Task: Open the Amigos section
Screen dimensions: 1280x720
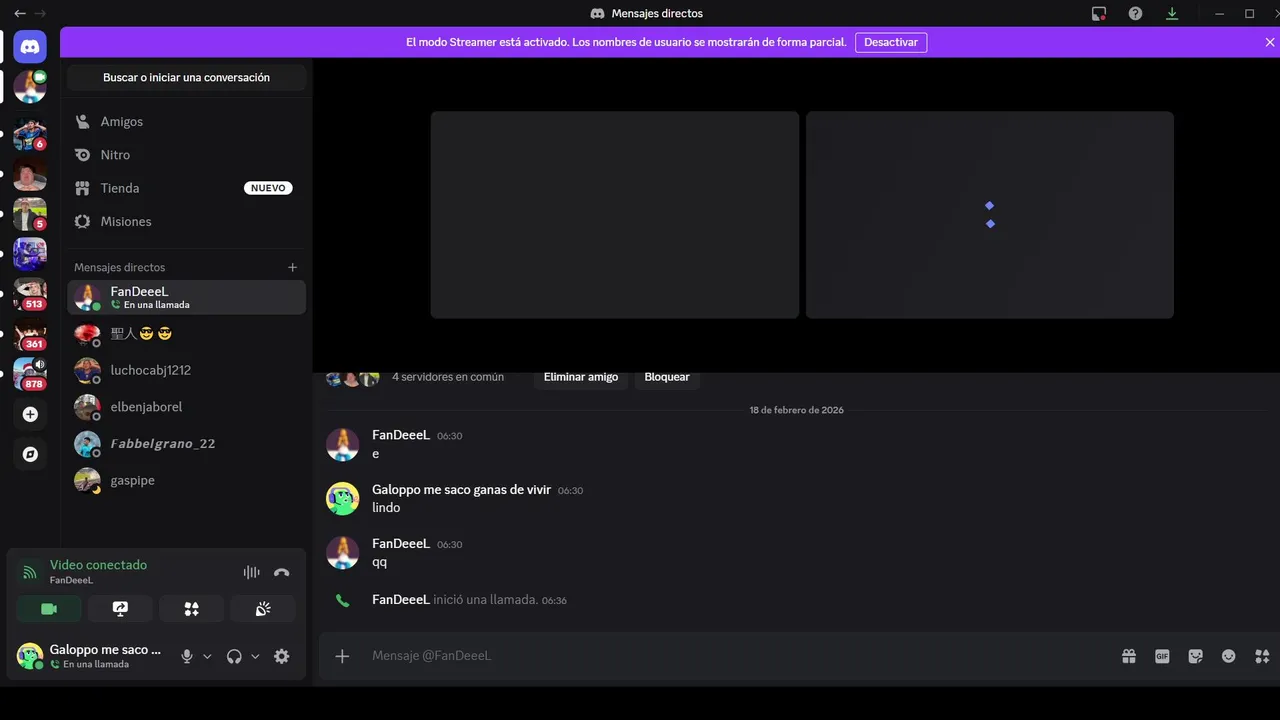Action: pos(186,121)
